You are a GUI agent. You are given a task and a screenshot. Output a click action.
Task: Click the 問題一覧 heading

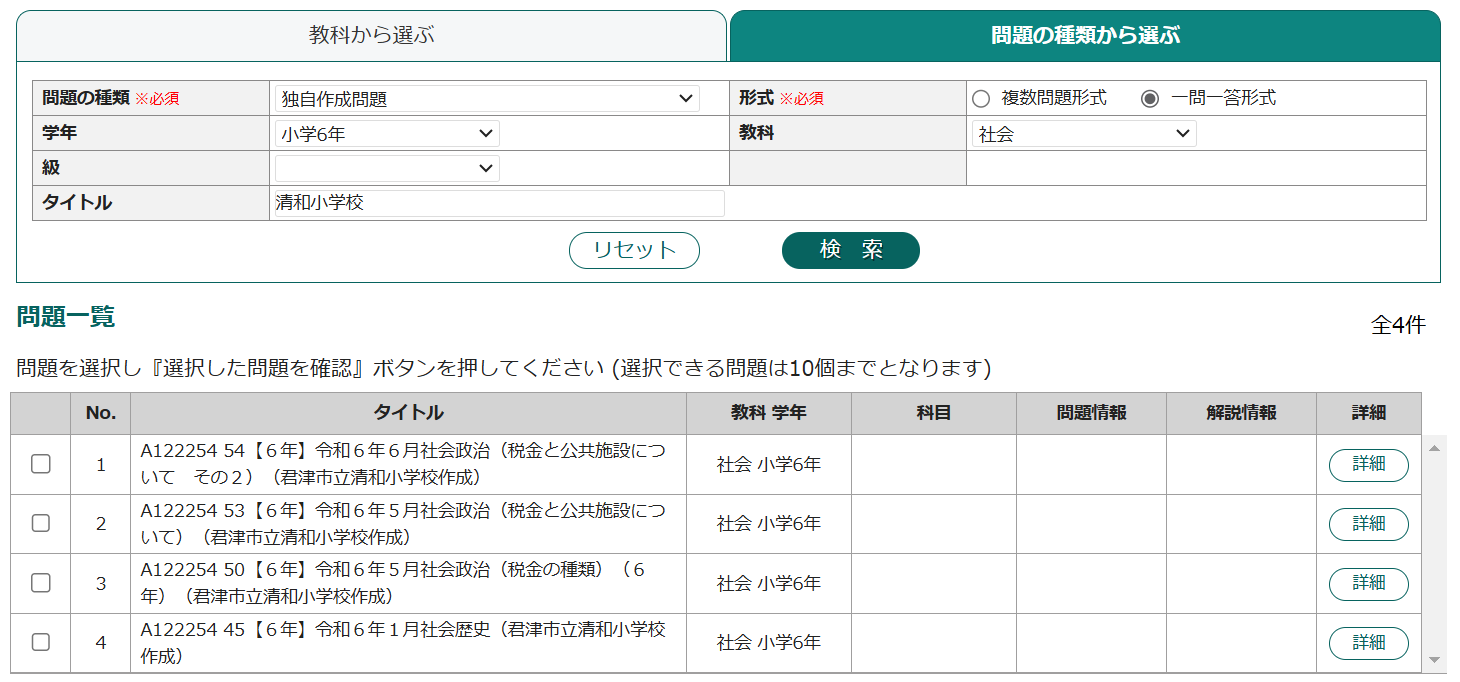pyautogui.click(x=66, y=317)
